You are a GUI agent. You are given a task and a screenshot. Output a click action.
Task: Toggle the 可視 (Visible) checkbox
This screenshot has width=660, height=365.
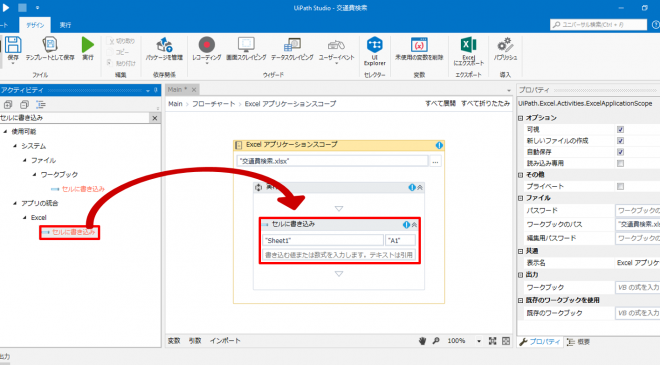pyautogui.click(x=620, y=129)
